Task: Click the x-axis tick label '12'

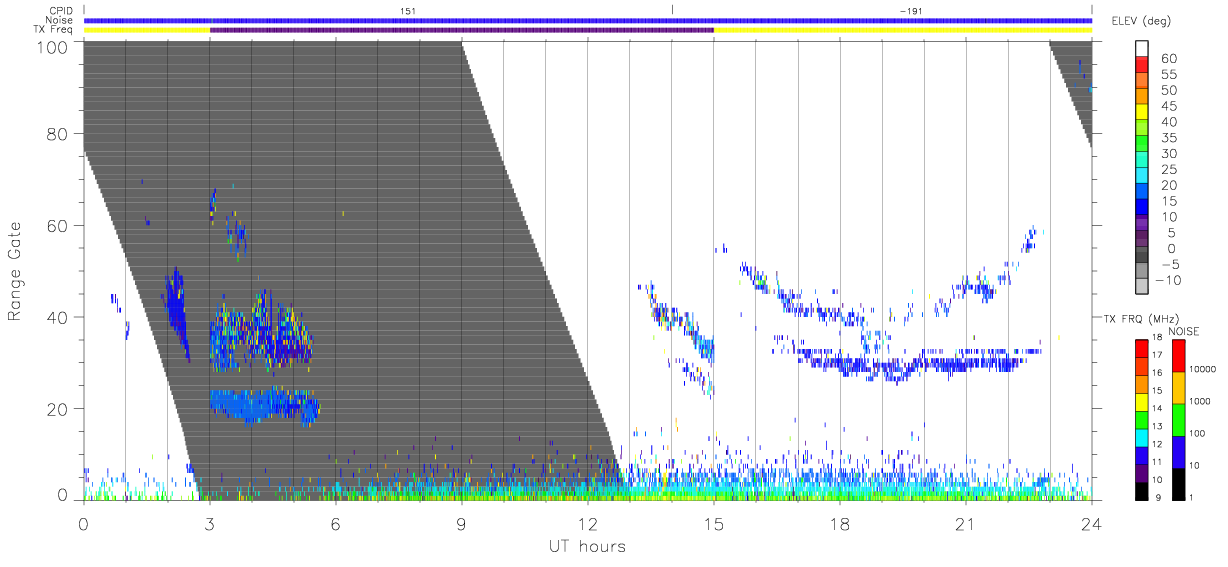Action: pyautogui.click(x=587, y=525)
